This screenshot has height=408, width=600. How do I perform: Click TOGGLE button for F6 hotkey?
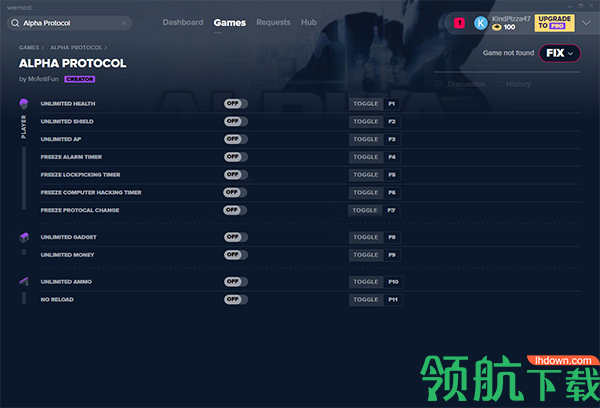(366, 193)
